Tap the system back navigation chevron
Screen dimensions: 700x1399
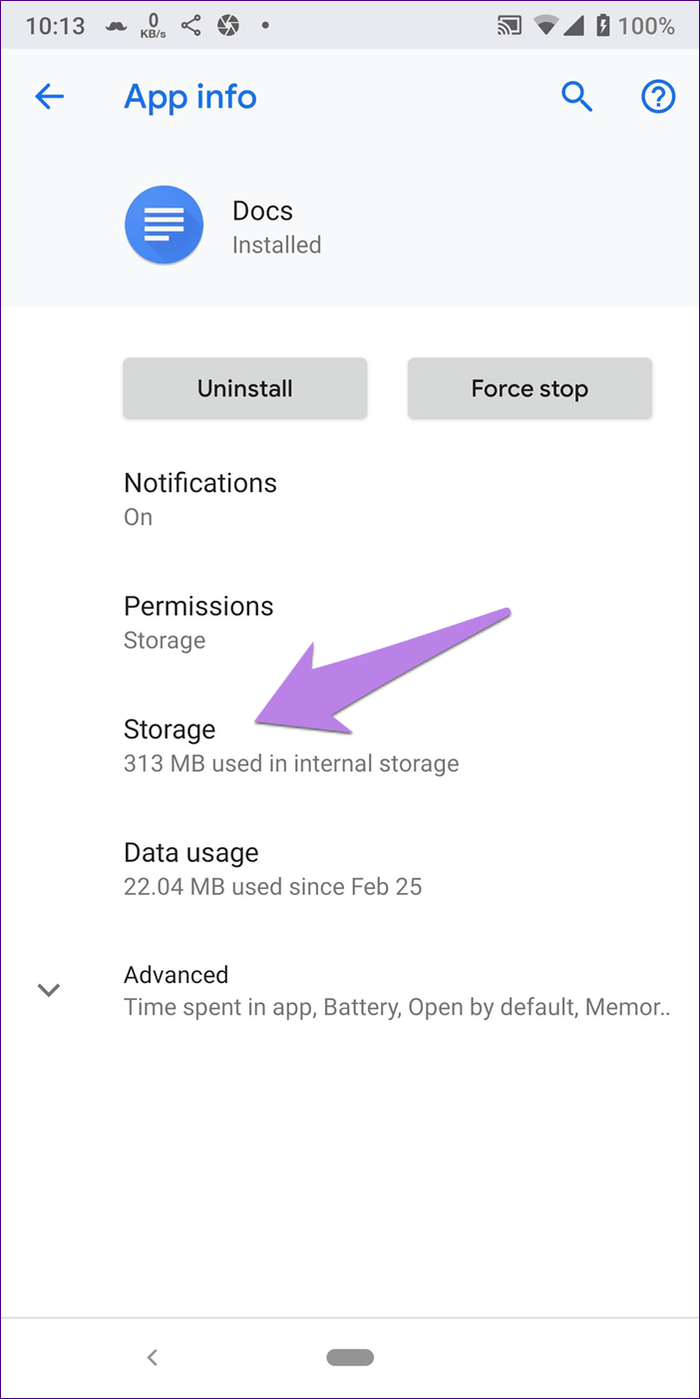[x=152, y=1357]
